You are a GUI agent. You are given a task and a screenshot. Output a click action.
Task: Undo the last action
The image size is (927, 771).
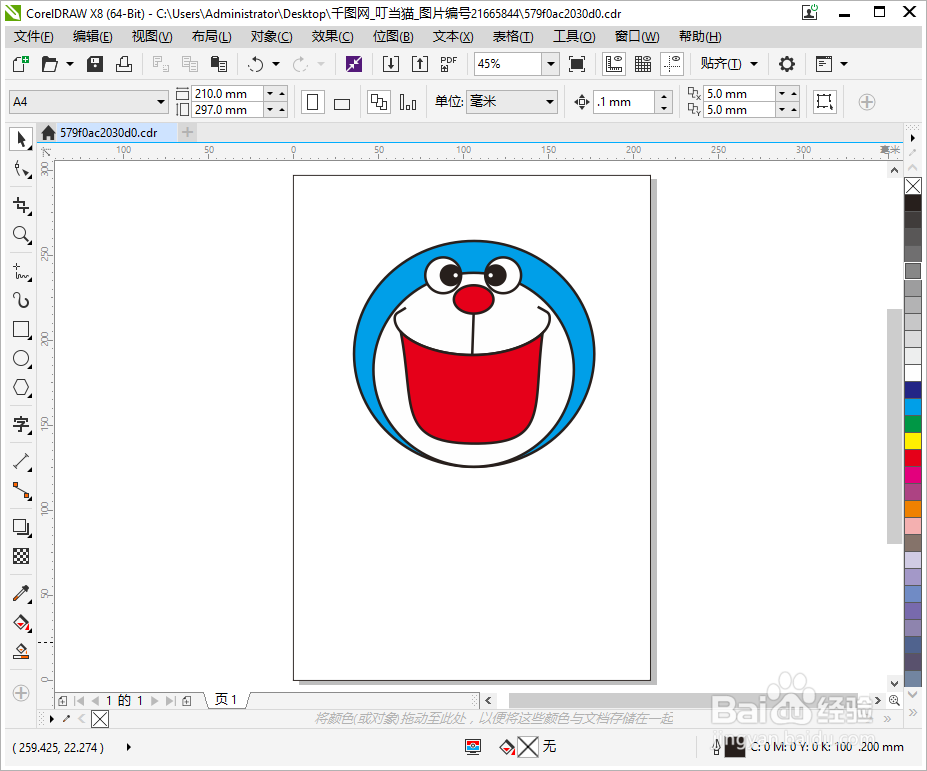point(255,64)
